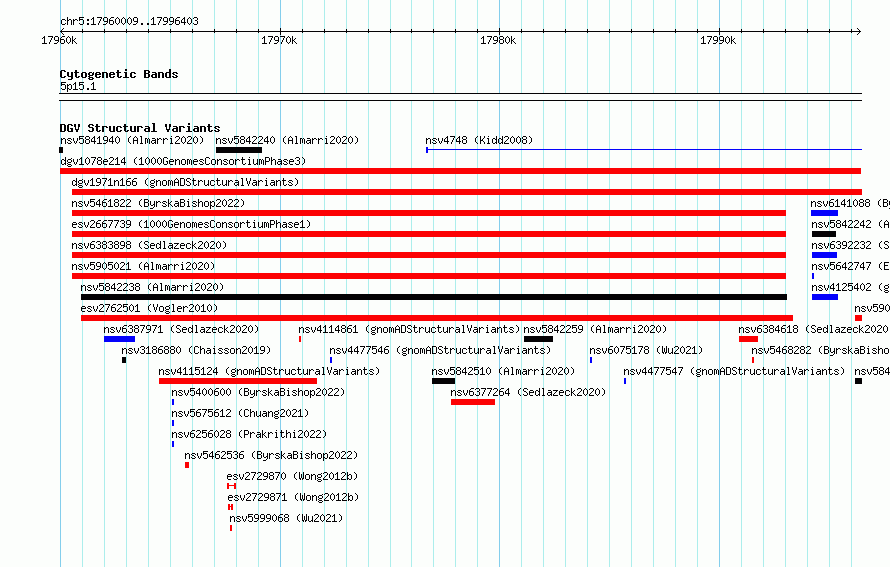This screenshot has width=890, height=567.
Task: Click nsv3186880 (Chaisson2019) label
Action: click(x=196, y=350)
